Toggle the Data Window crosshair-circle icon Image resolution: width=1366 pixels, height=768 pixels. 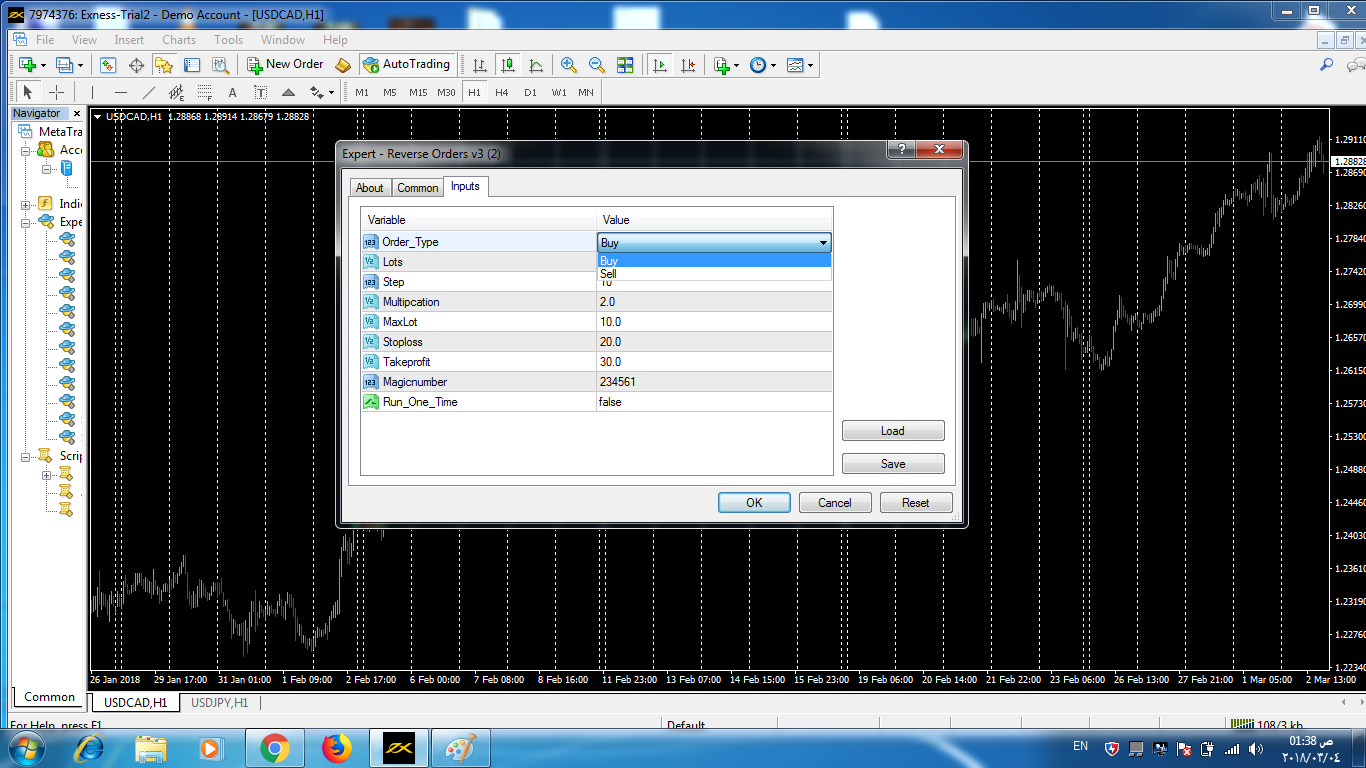(136, 65)
